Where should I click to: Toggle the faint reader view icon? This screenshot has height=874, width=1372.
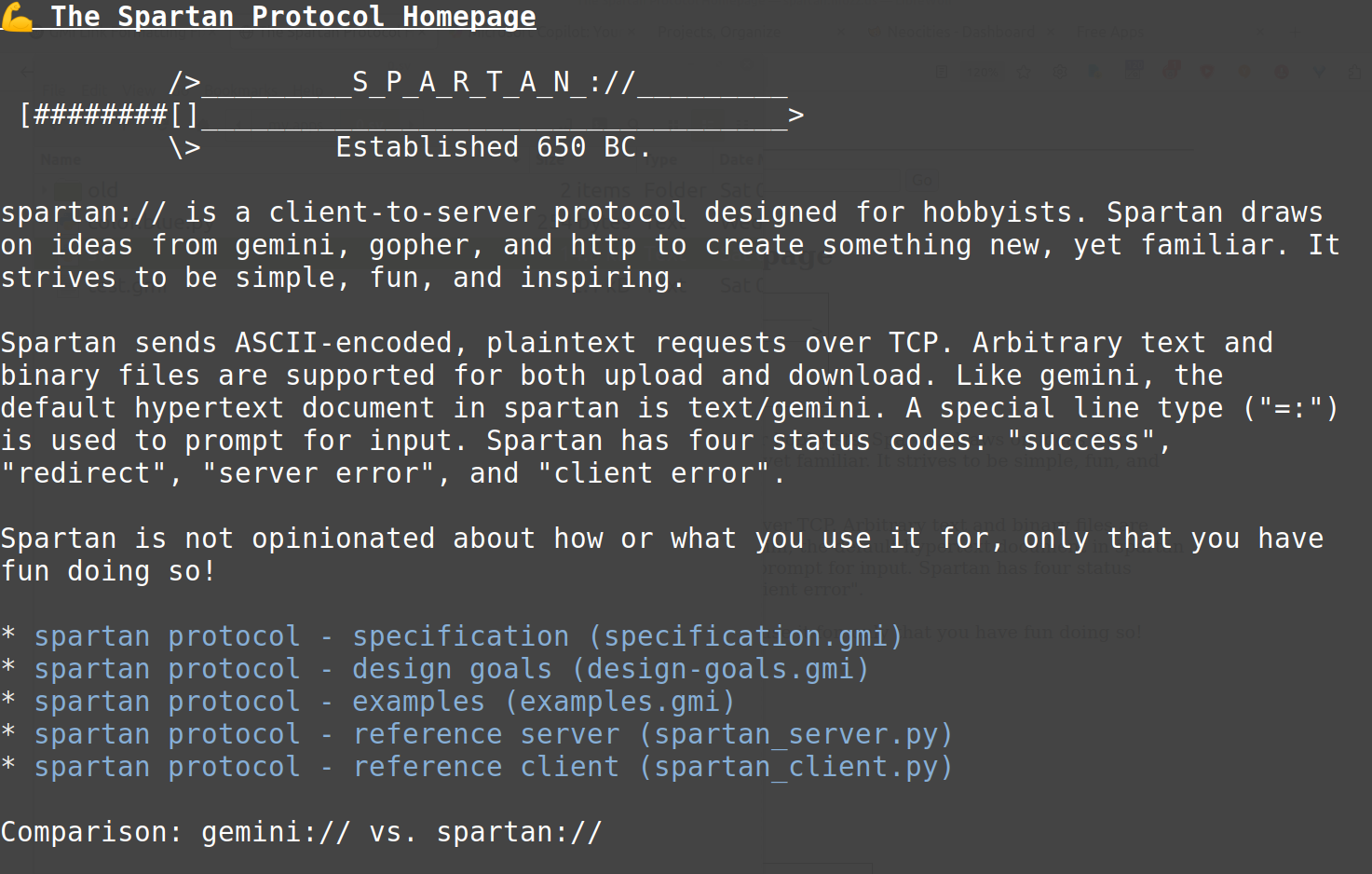pos(943,72)
